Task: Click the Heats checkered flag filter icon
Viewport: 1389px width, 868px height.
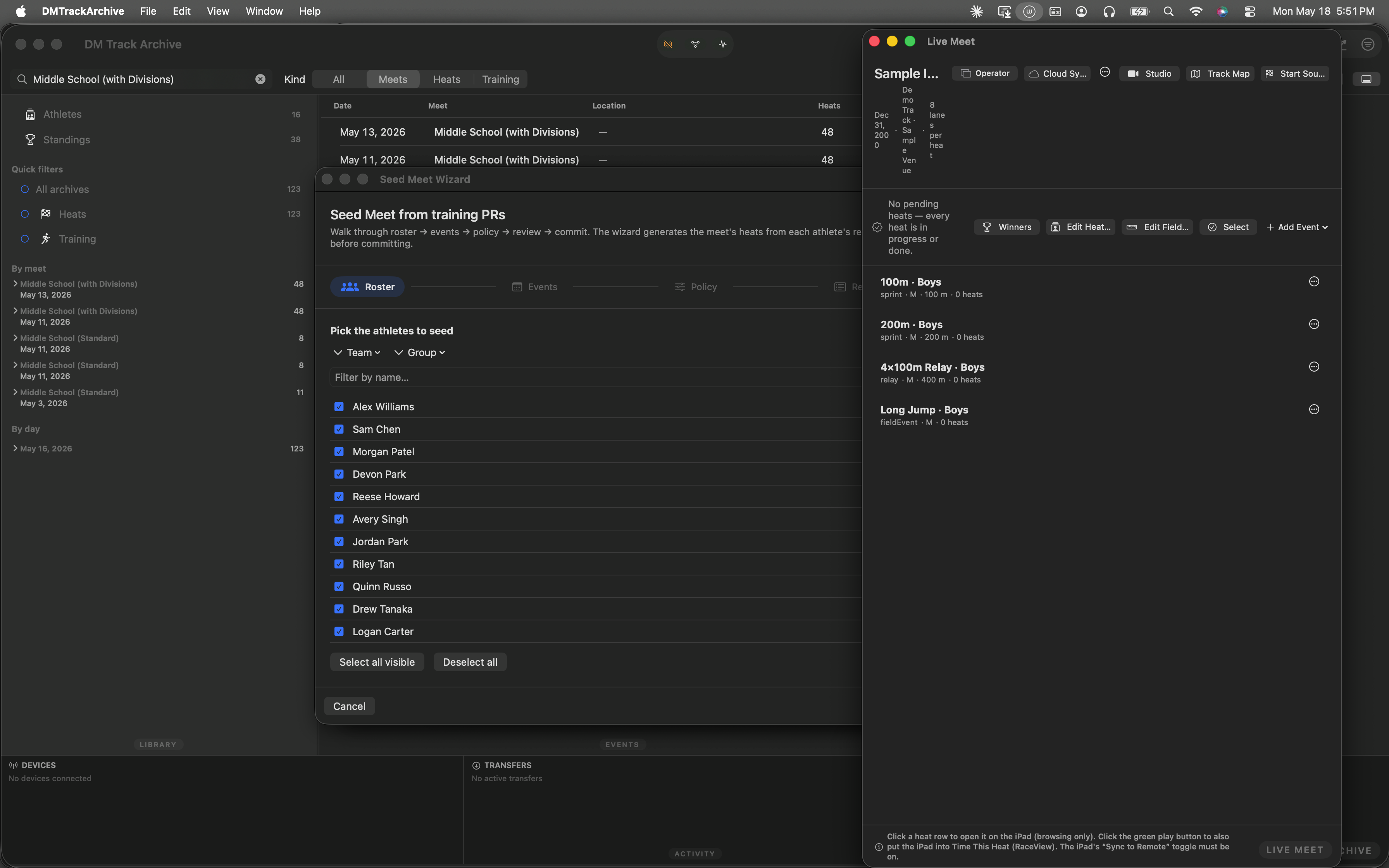Action: (x=46, y=214)
